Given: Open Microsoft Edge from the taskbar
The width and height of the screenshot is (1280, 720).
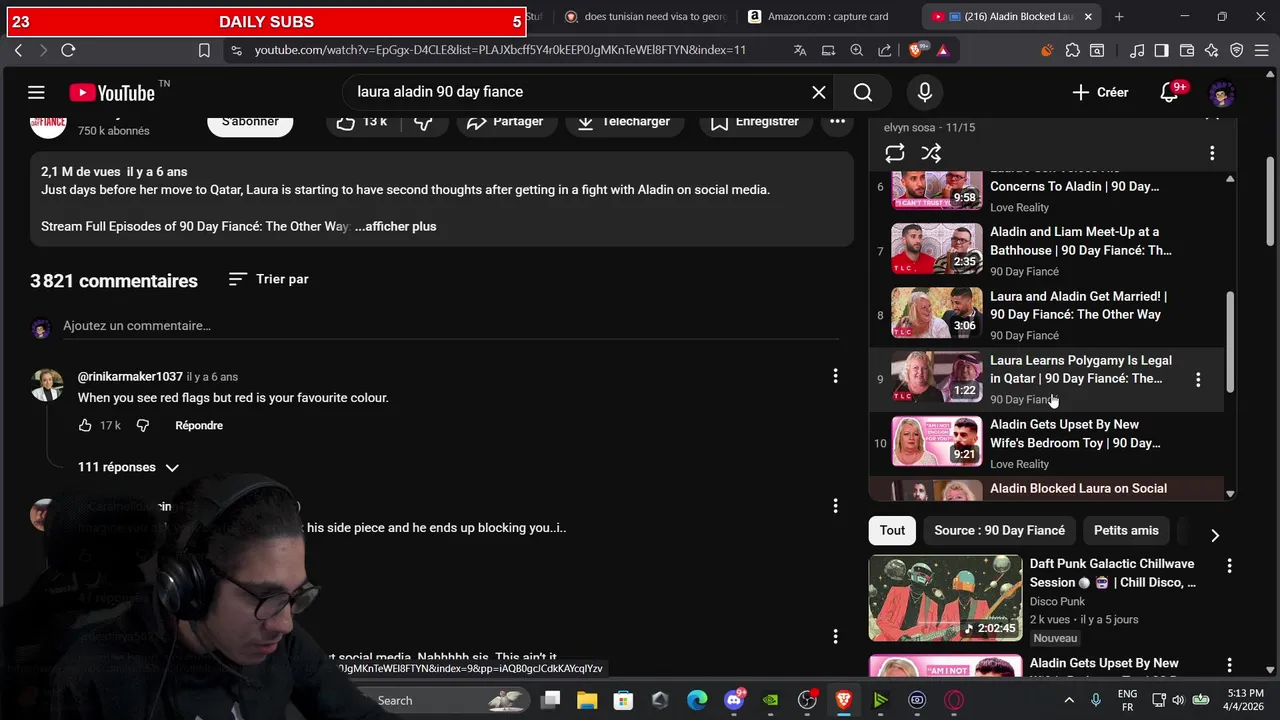Looking at the screenshot, I should pos(697,700).
